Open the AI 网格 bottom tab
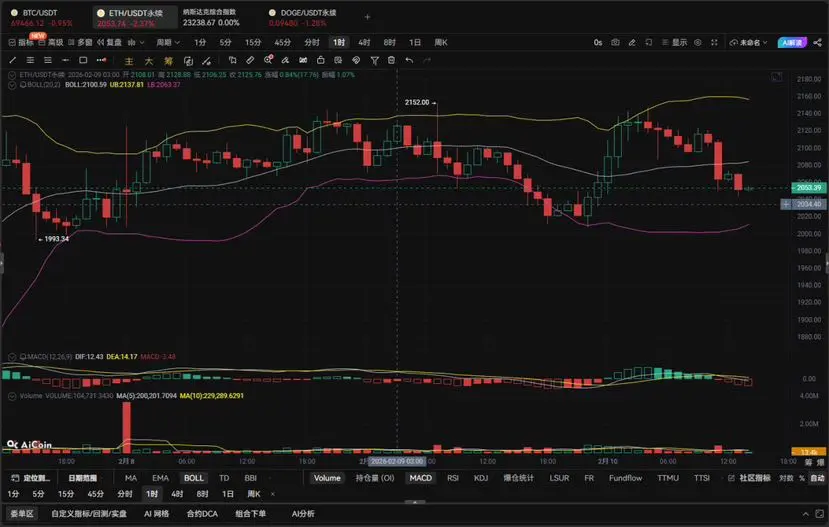Viewport: 829px width, 527px height. click(156, 514)
